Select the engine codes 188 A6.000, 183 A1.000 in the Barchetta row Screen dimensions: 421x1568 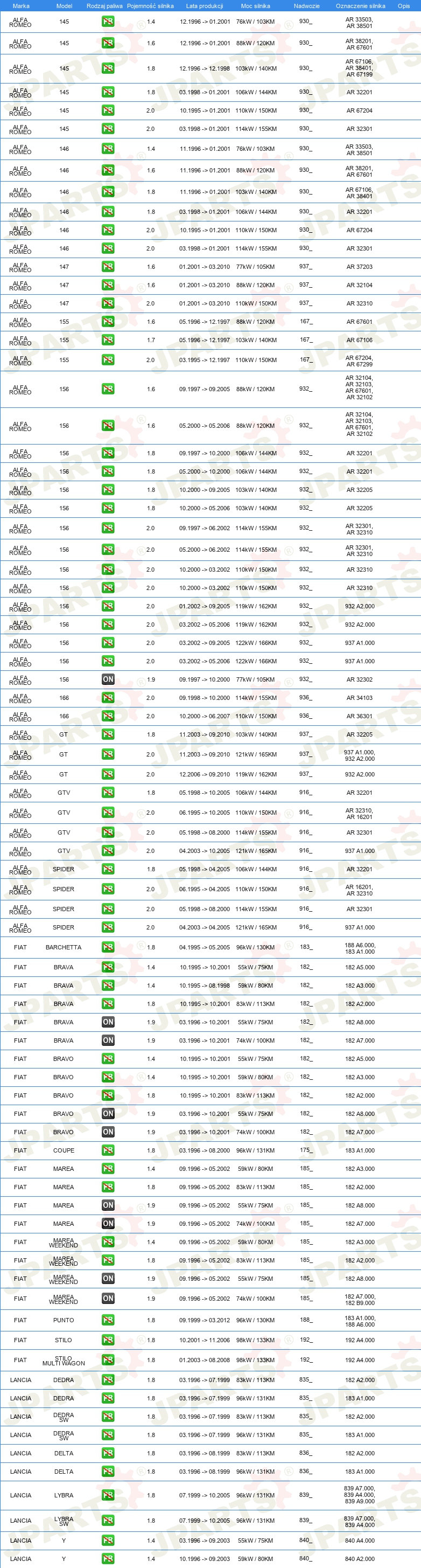point(360,948)
